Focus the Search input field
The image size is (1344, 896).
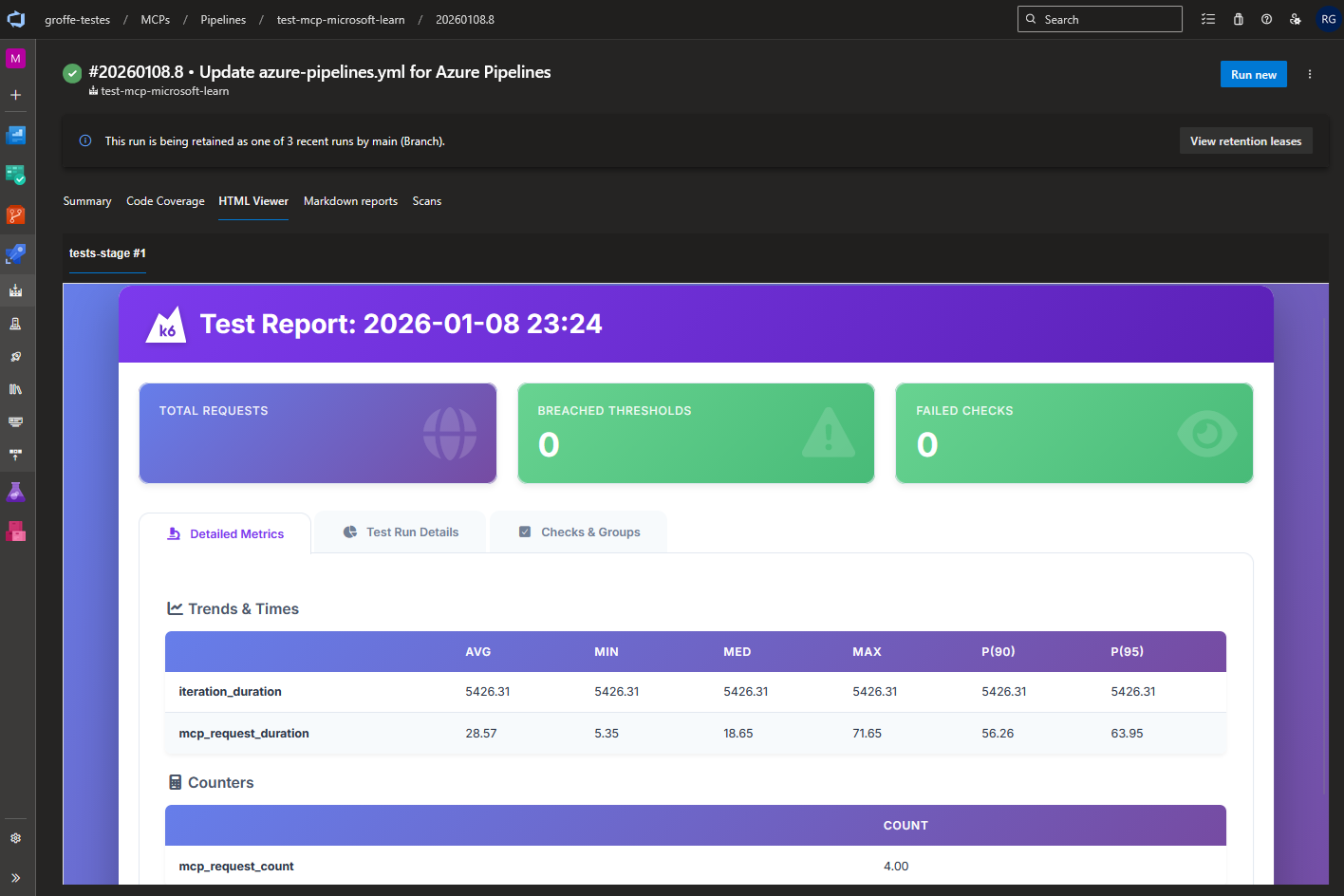pos(1100,19)
